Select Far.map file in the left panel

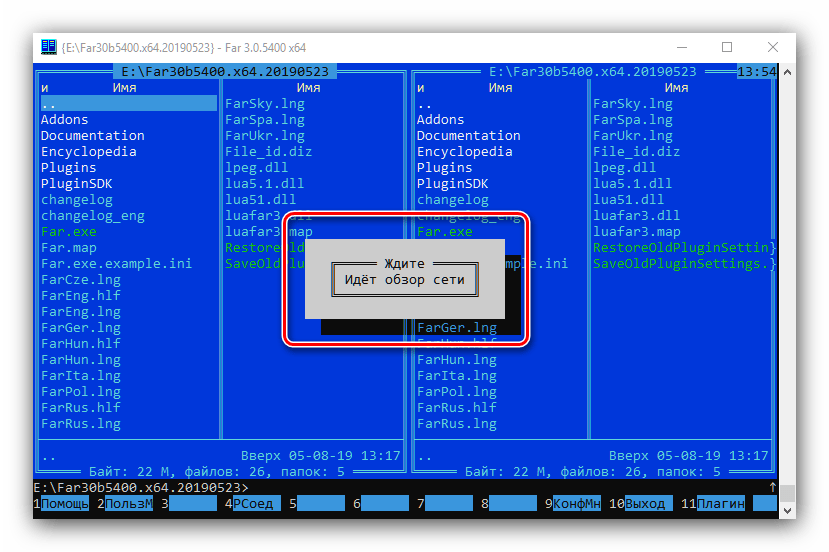pos(68,248)
